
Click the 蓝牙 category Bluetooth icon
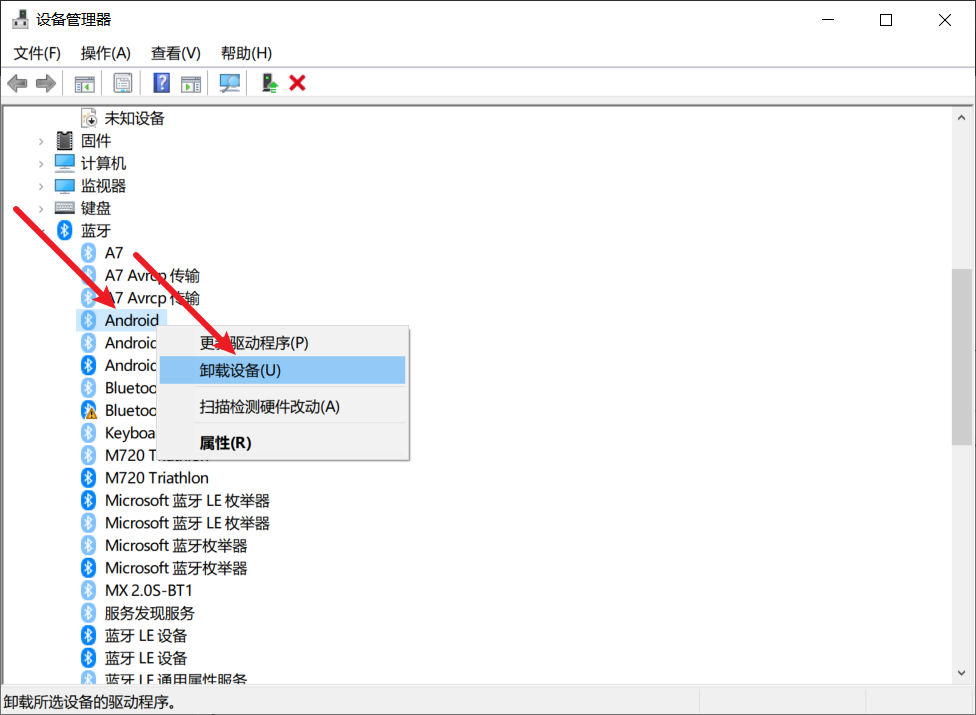point(65,230)
